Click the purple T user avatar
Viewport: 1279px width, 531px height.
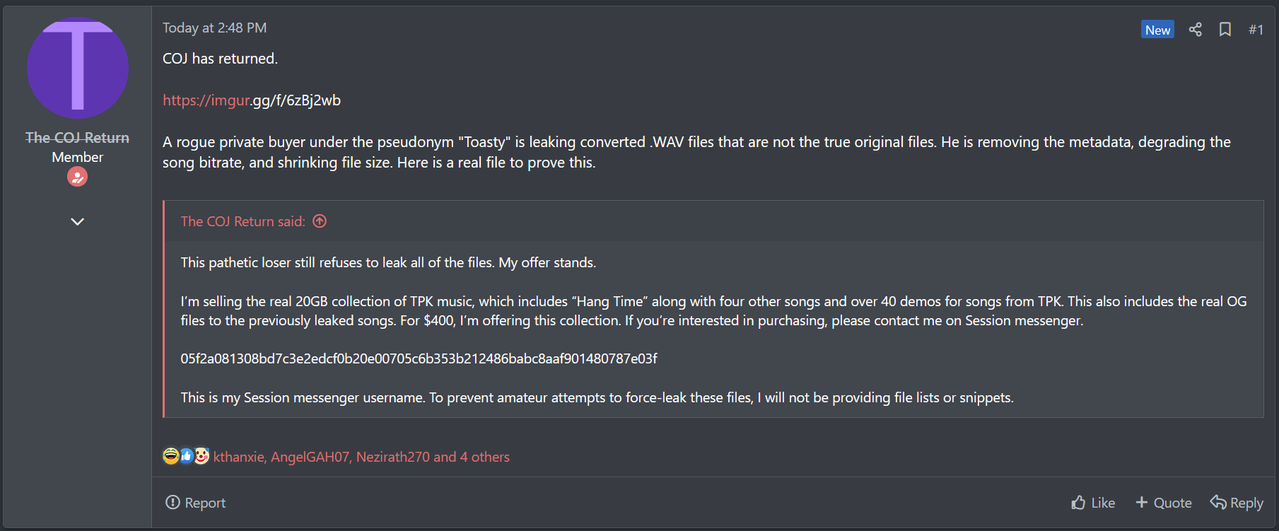click(x=78, y=69)
